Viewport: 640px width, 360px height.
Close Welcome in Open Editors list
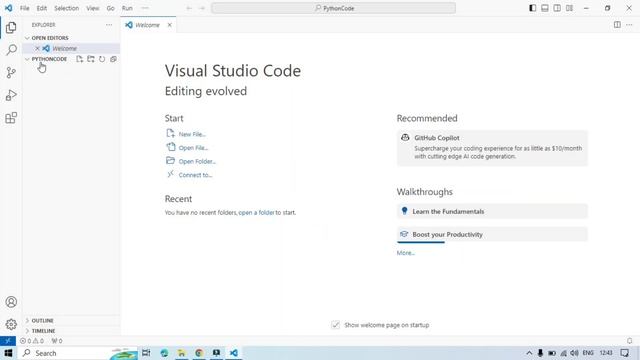pyautogui.click(x=37, y=49)
